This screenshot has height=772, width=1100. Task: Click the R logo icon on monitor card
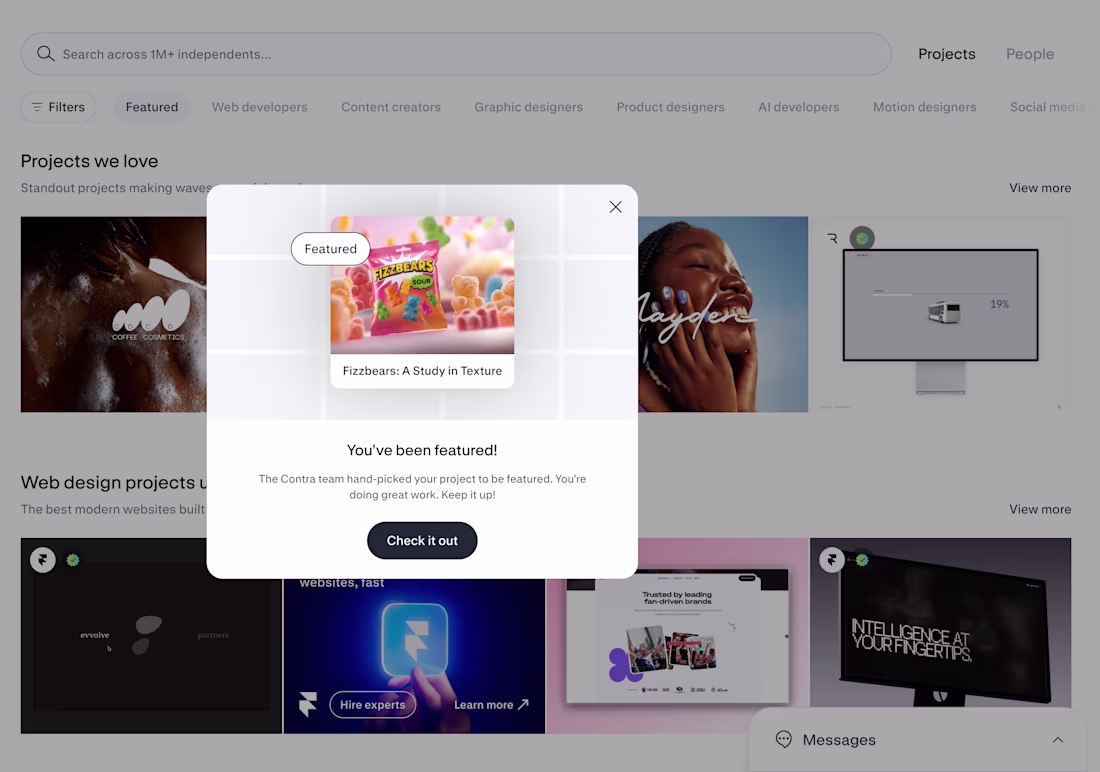click(x=833, y=239)
